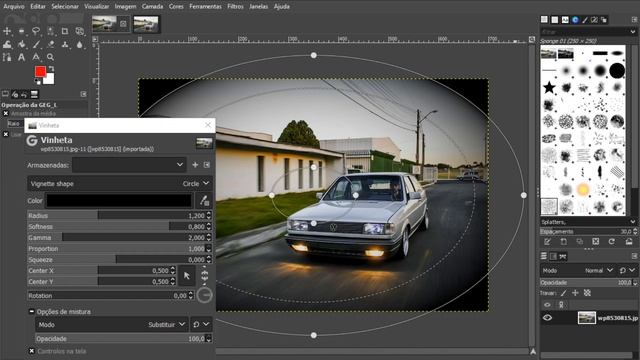The image size is (640, 360).
Task: Open the Camada menu
Action: point(152,7)
